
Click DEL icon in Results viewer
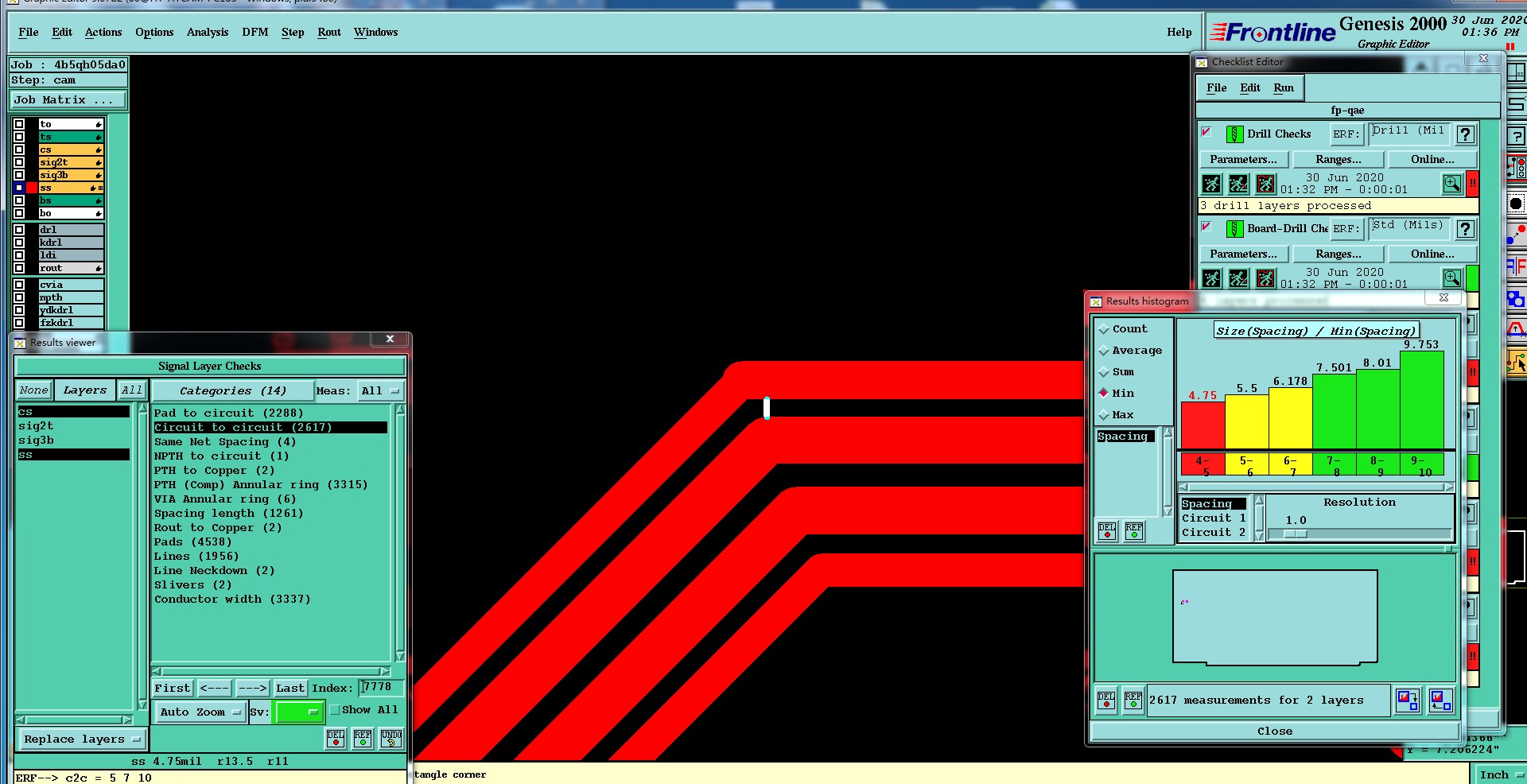[x=336, y=739]
